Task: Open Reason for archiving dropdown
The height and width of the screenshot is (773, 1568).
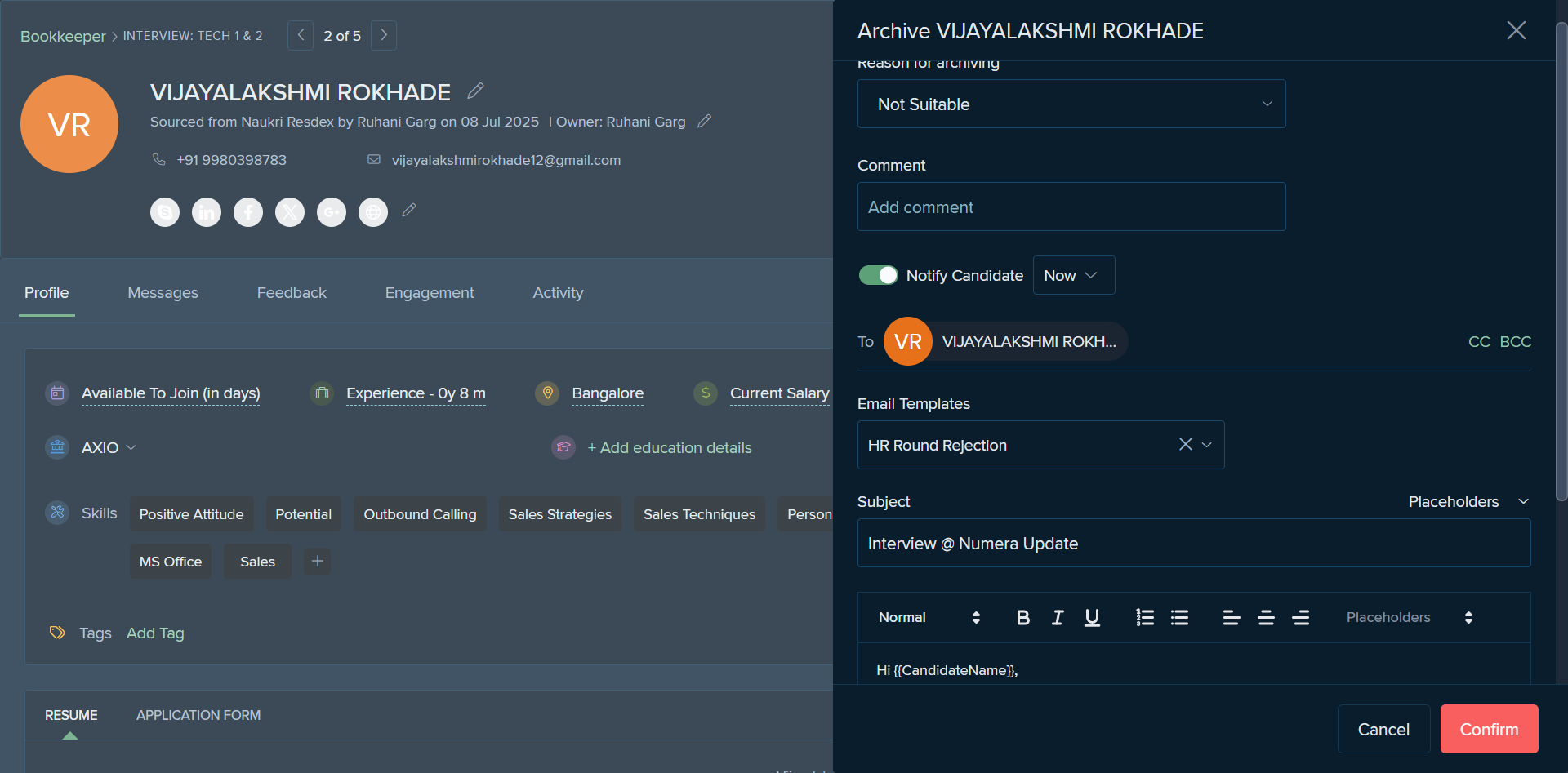Action: [x=1071, y=104]
